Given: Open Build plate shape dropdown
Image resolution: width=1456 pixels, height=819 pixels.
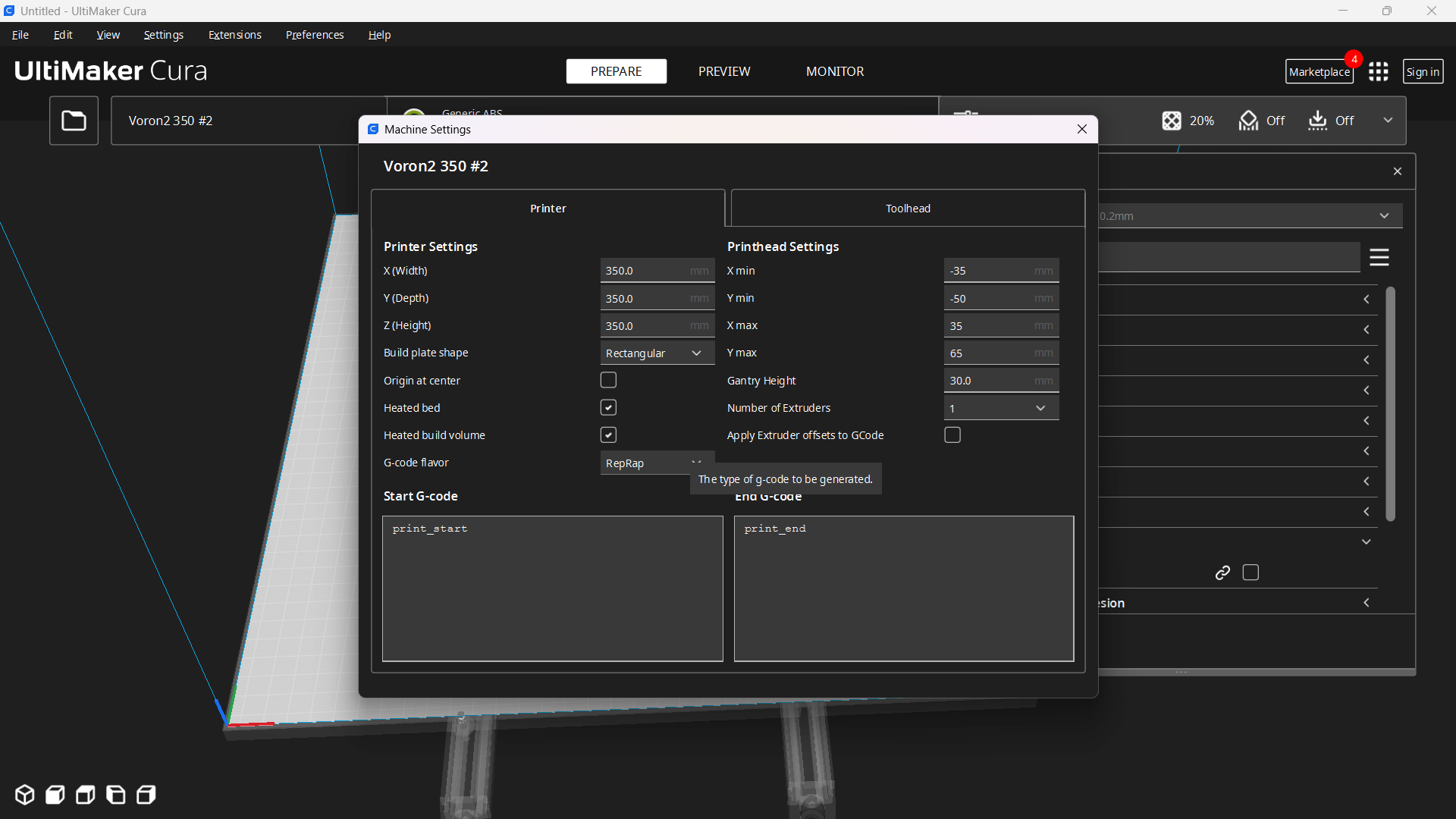Looking at the screenshot, I should point(657,353).
